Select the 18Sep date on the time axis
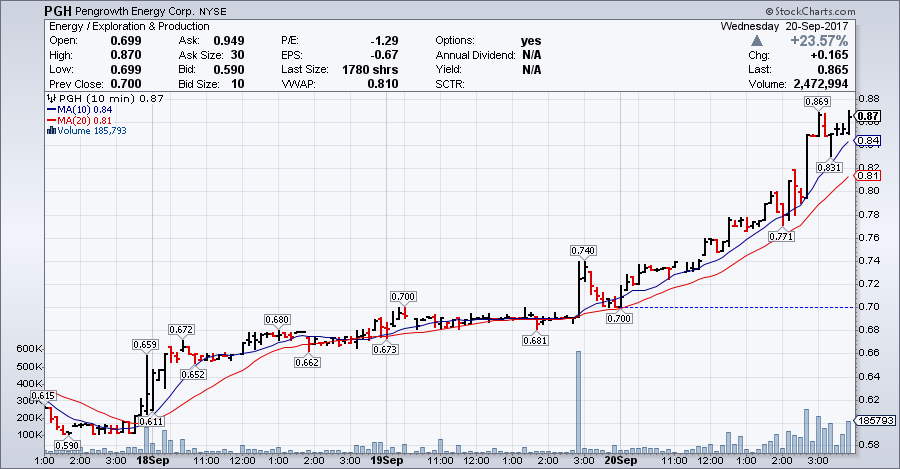This screenshot has width=900, height=469. (x=153, y=460)
